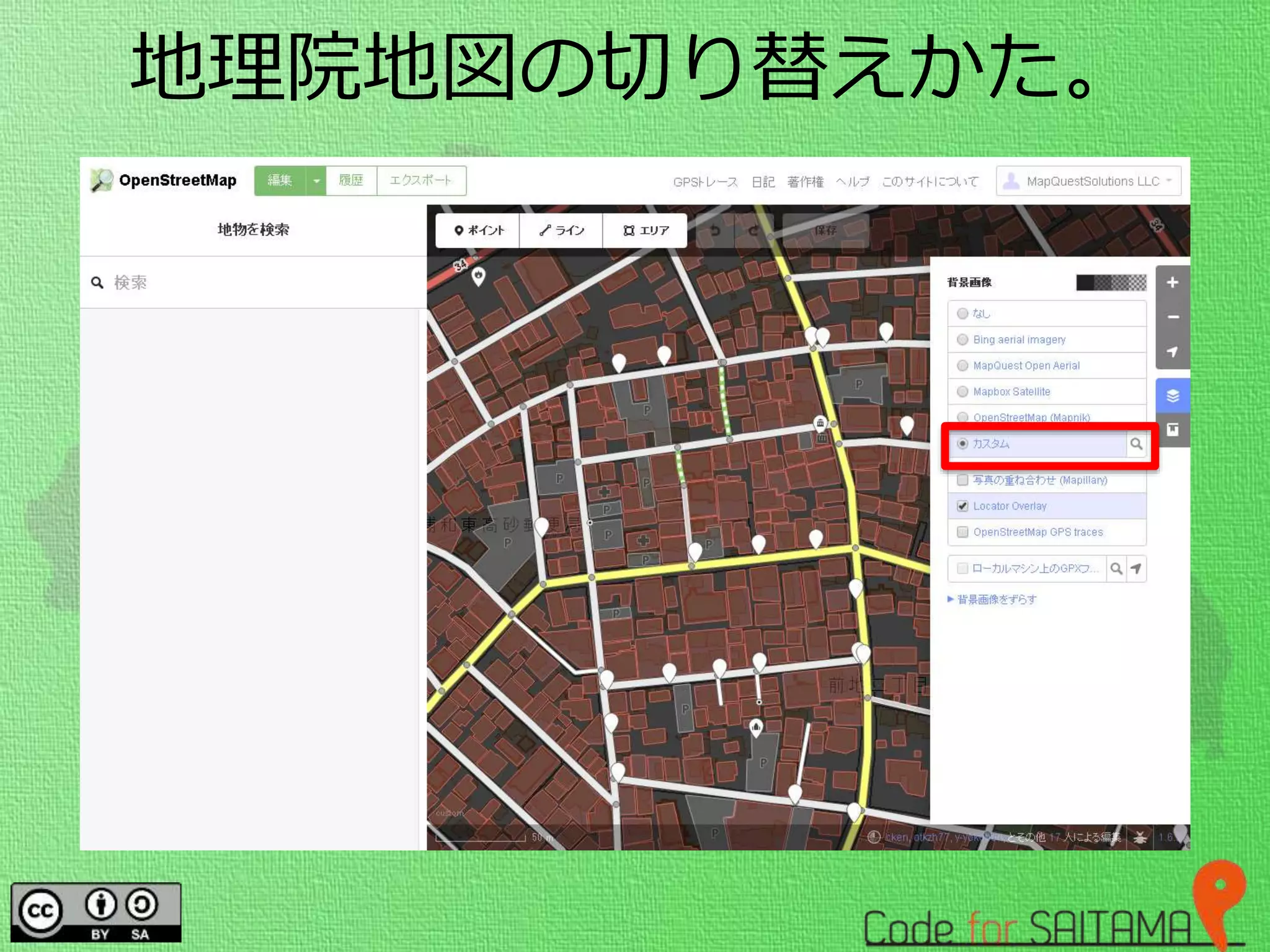The width and height of the screenshot is (1270, 952).
Task: Select MapQuest Open Aerial radio
Action: click(962, 366)
